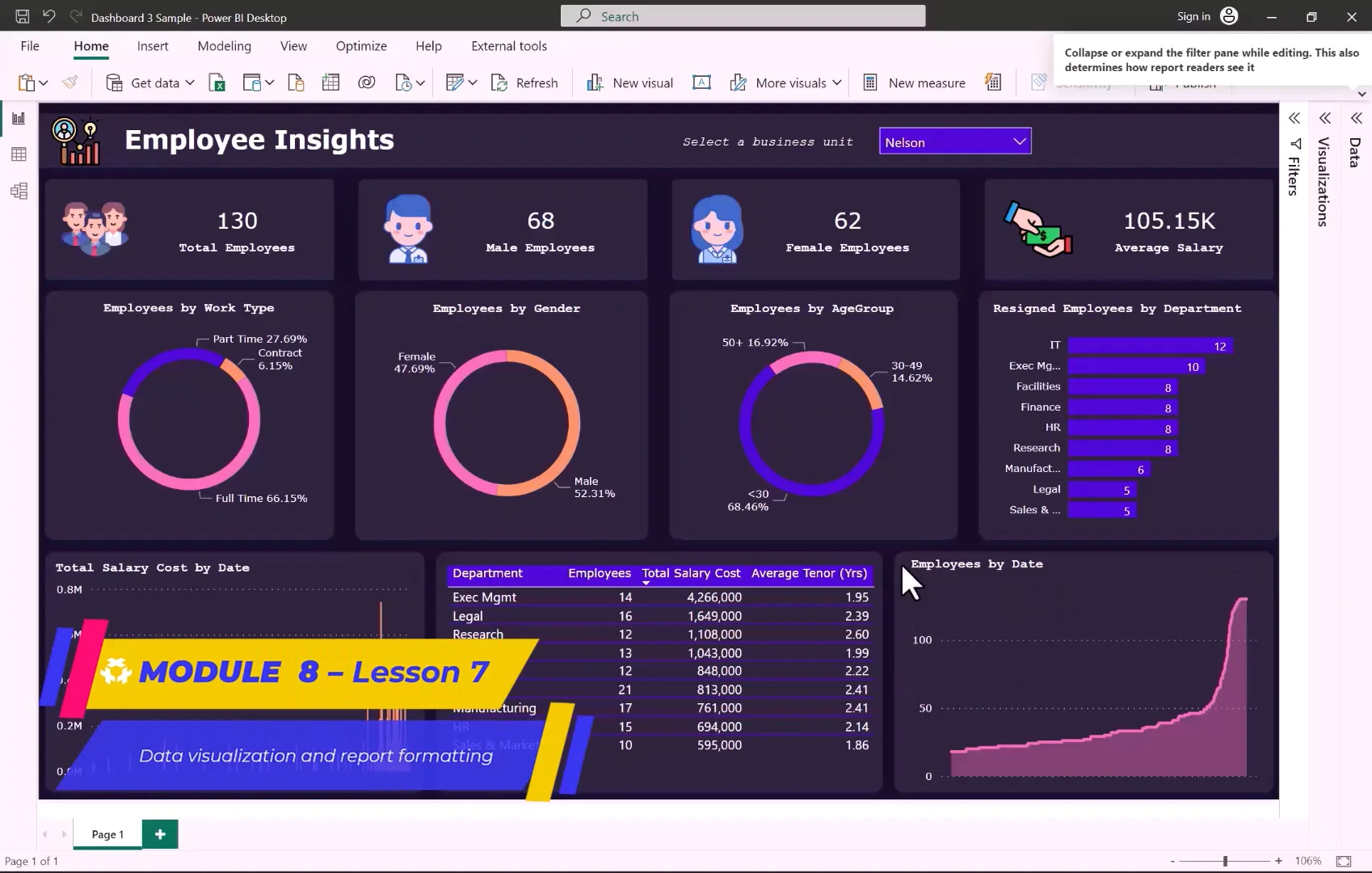Viewport: 1372px width, 873px height.
Task: Import data using the Excel workbook icon
Action: pos(217,82)
